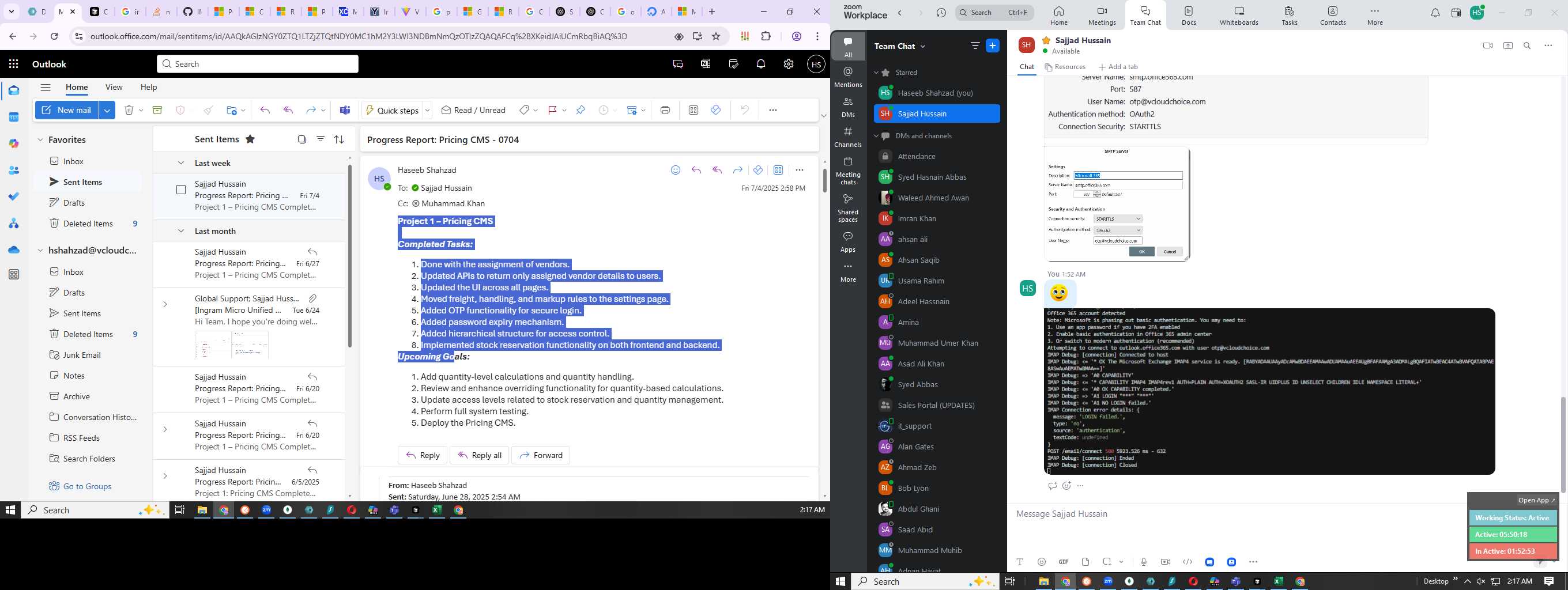Click Reply arrow in Outlook ribbon toolbar
This screenshot has width=1568, height=590.
(265, 110)
